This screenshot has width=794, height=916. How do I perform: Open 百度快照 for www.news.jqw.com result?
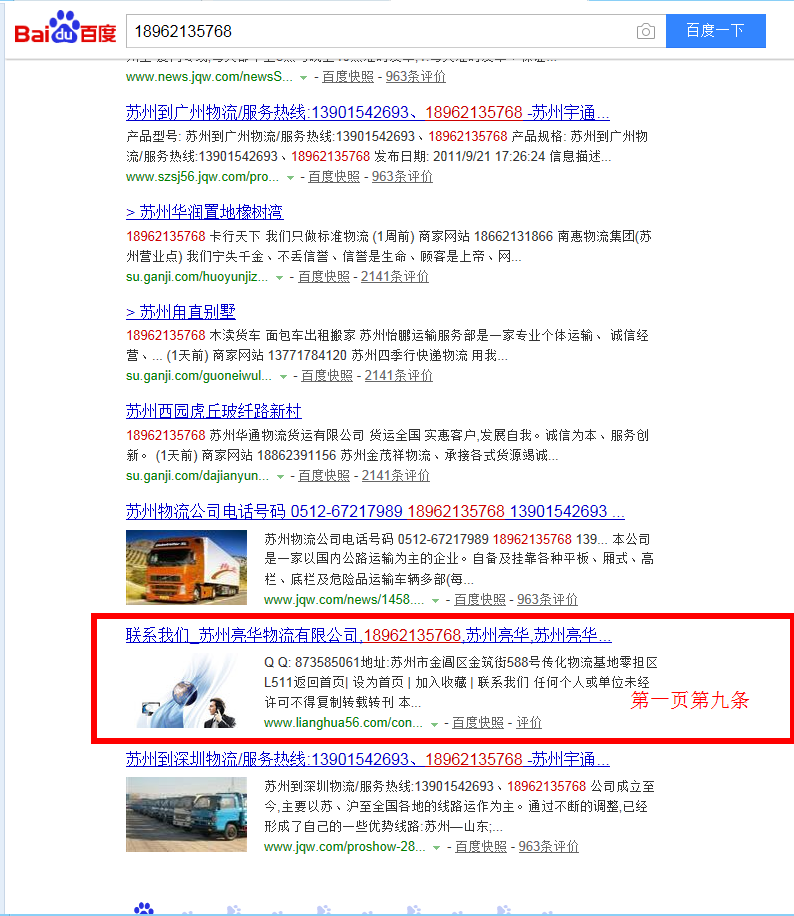pos(348,77)
